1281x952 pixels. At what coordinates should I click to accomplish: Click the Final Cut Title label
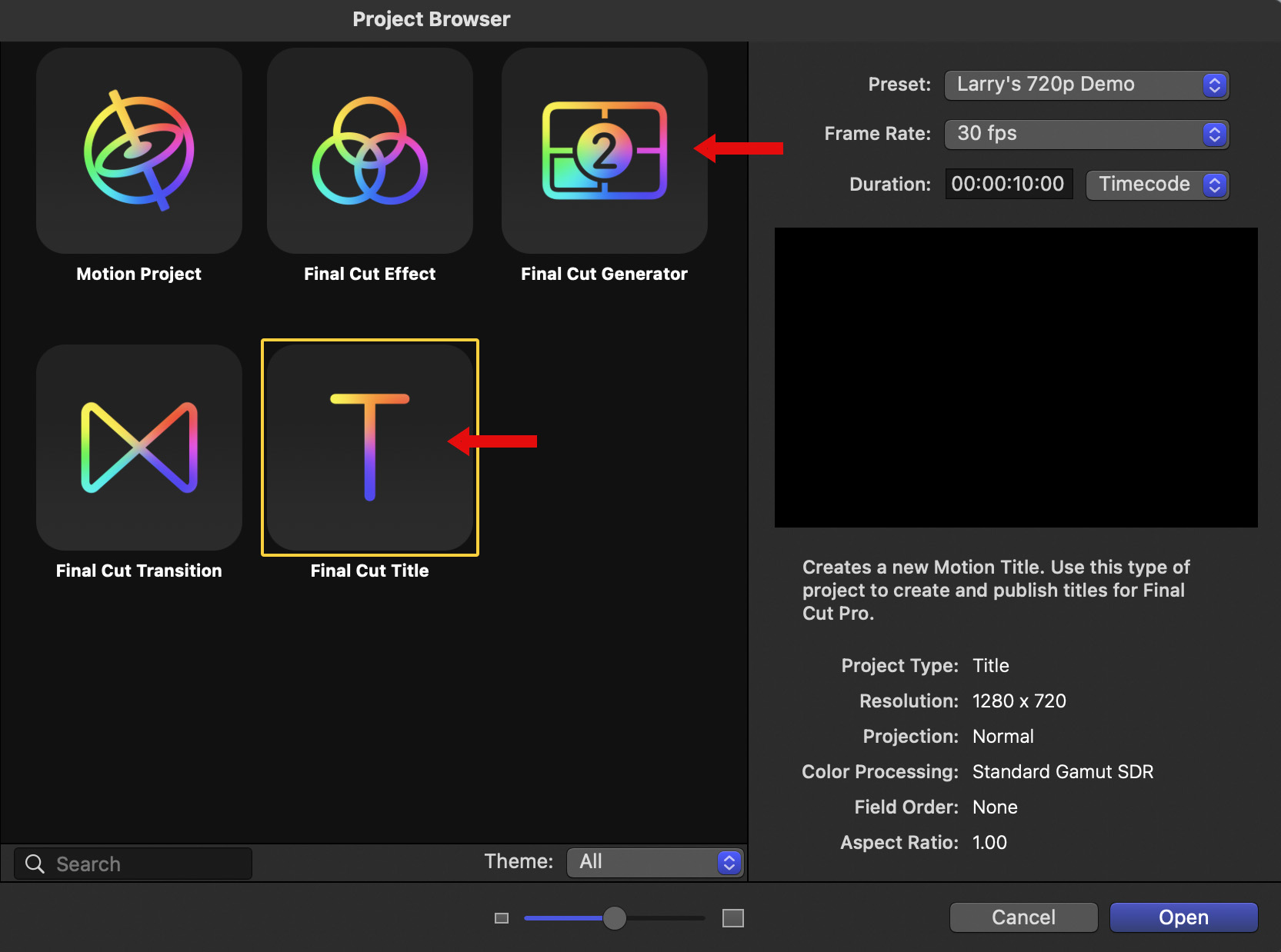click(x=370, y=571)
